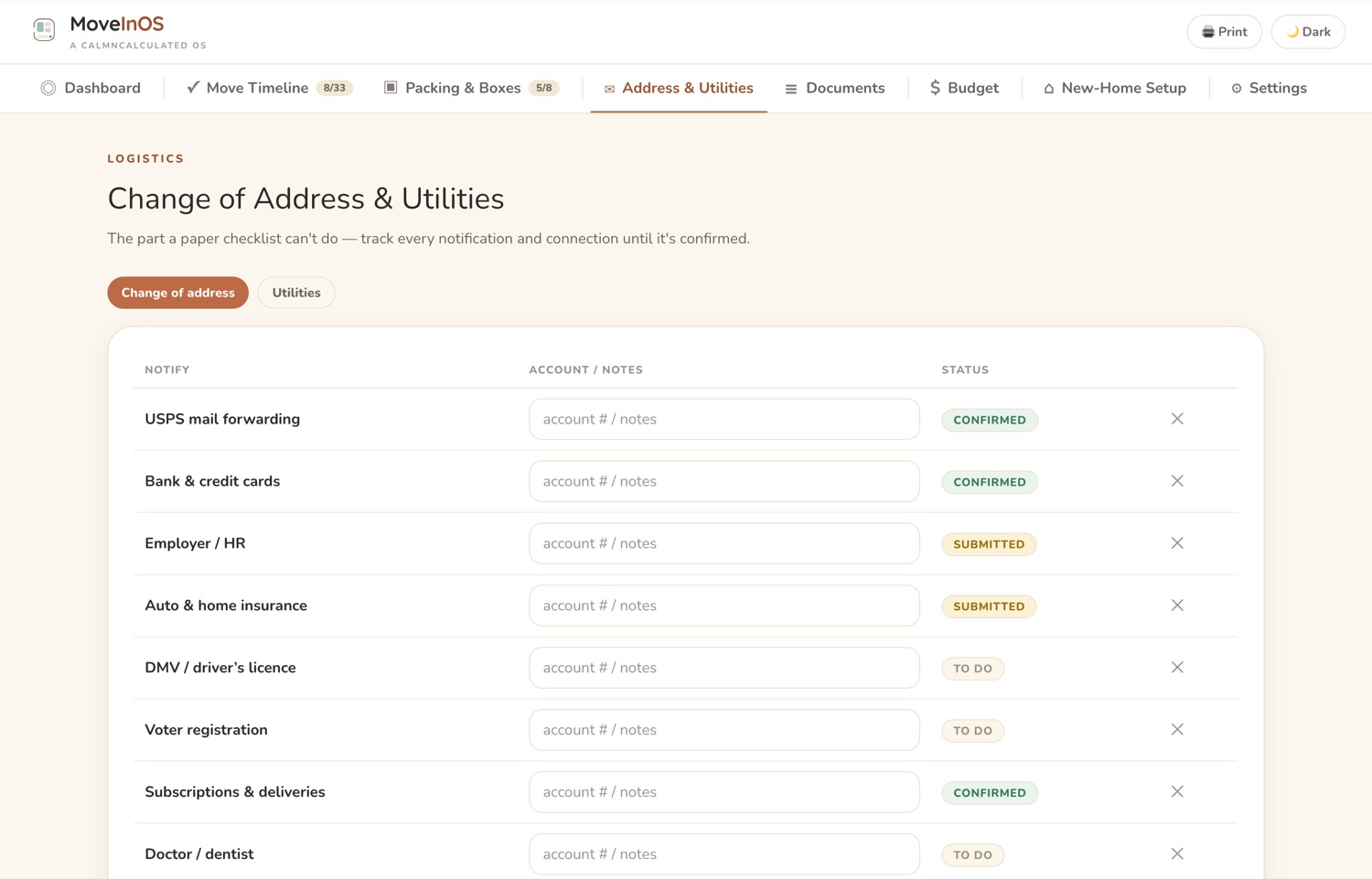Toggle DMV / driver's licence To Do status

[x=973, y=669]
